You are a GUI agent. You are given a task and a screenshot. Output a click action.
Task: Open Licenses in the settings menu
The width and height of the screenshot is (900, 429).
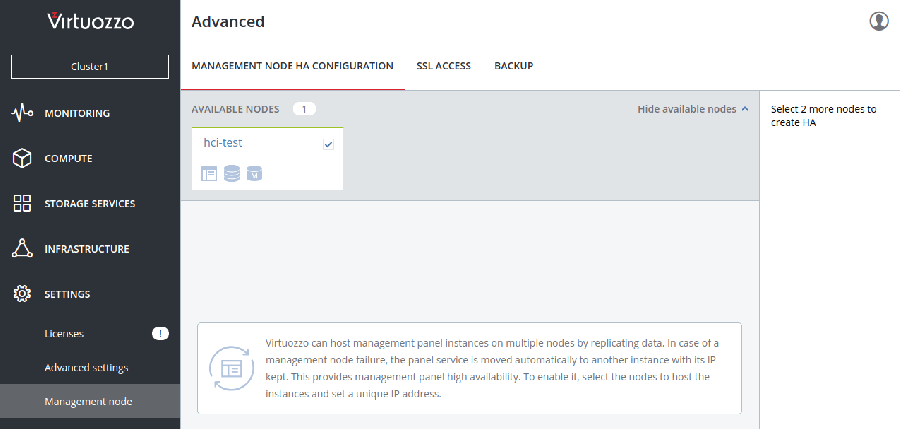click(64, 333)
